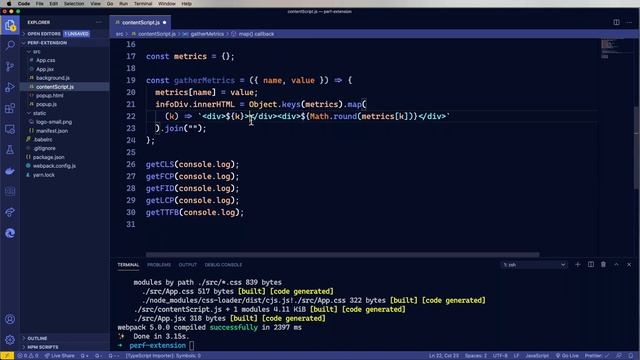Open the Apple menu
This screenshot has width=640, height=360.
(x=9, y=4)
